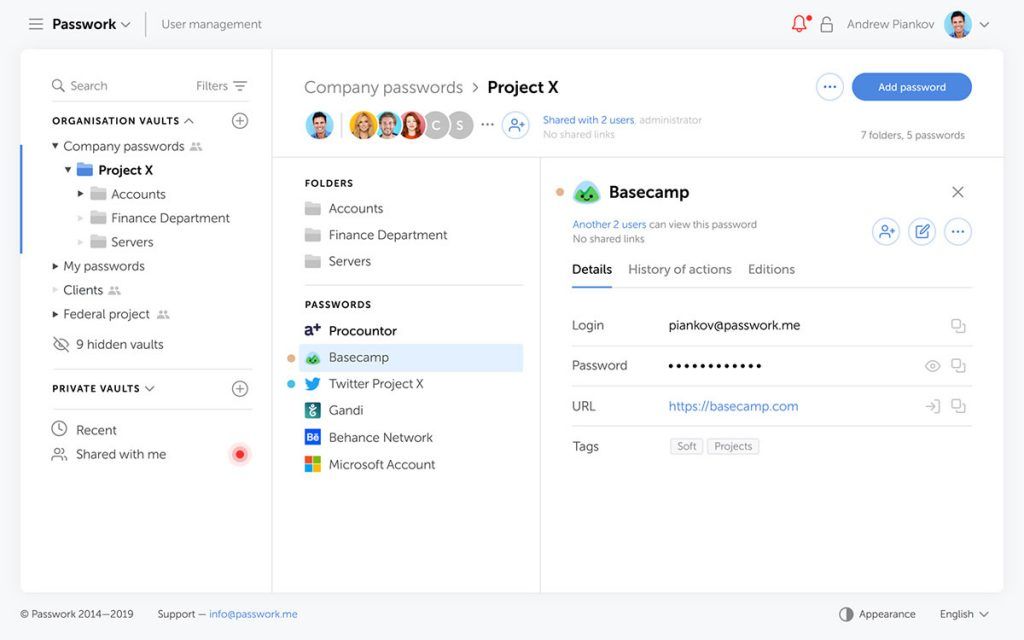Click the notifications bell icon
The image size is (1024, 640).
pos(800,24)
